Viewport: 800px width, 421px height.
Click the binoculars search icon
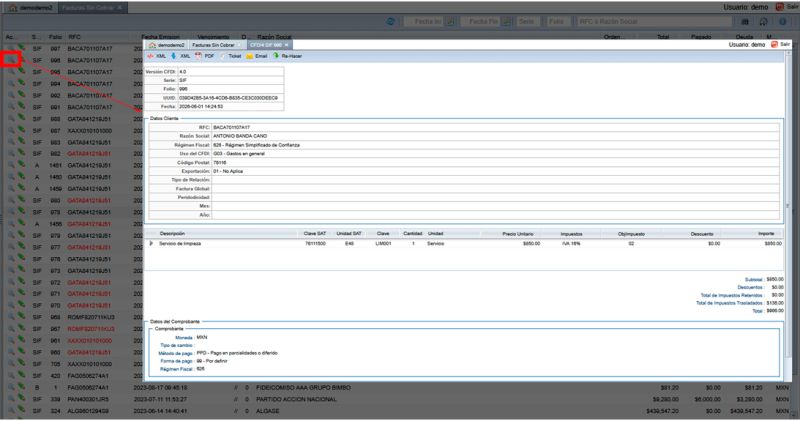click(x=745, y=21)
